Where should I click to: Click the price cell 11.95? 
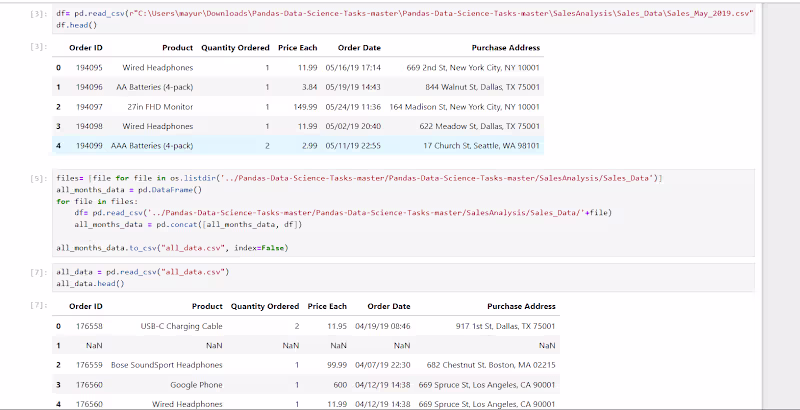pyautogui.click(x=337, y=326)
